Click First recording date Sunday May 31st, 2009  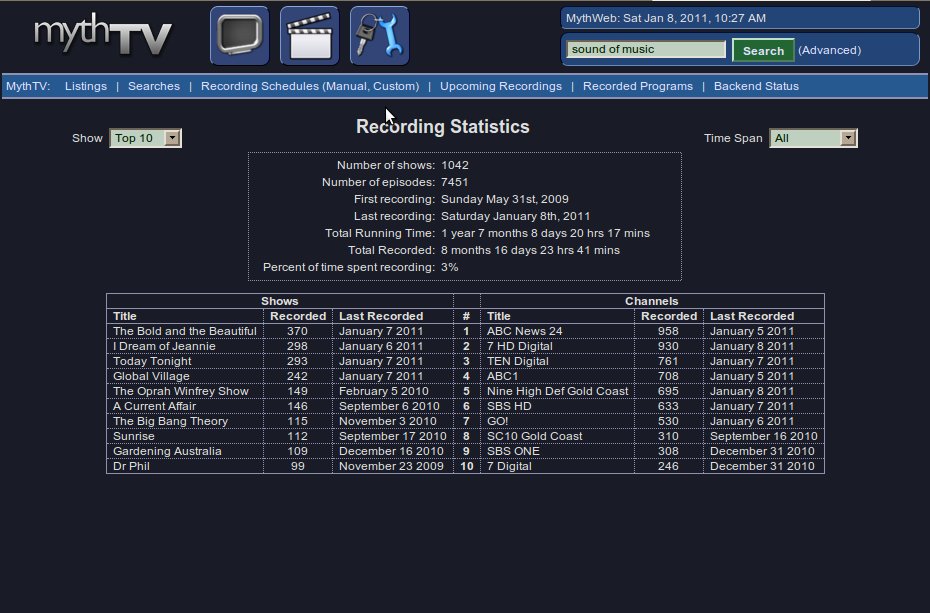point(504,199)
